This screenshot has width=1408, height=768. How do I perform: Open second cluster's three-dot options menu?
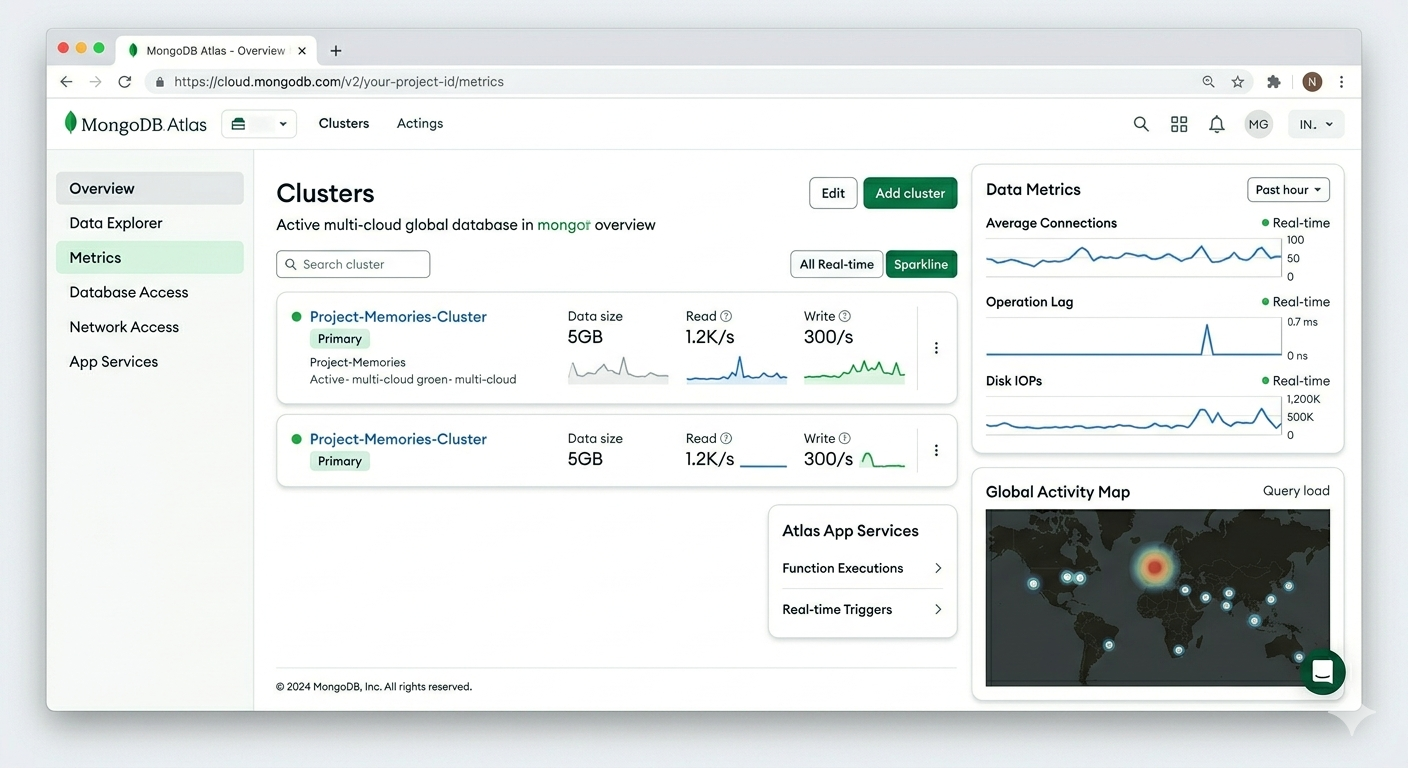point(936,451)
